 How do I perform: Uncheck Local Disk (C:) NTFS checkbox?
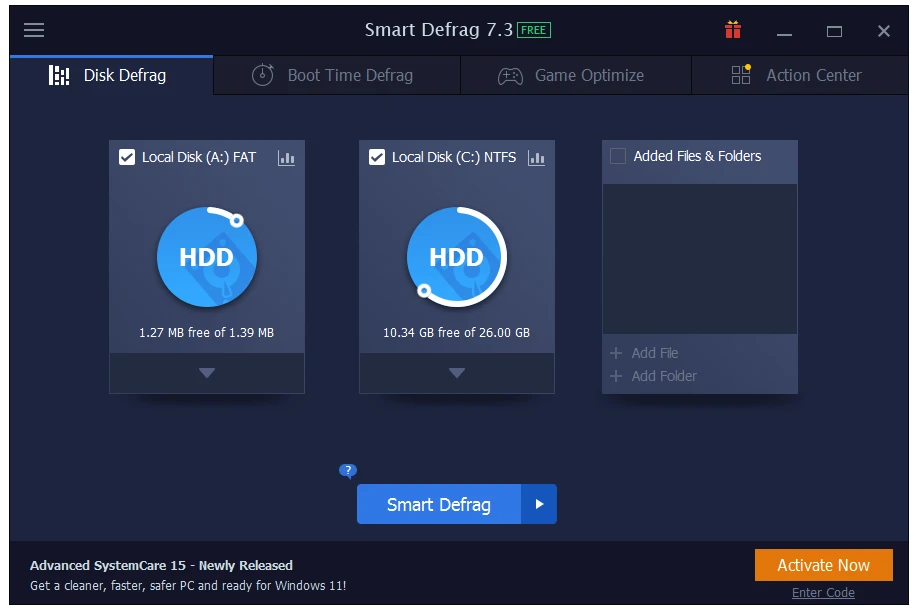click(377, 157)
